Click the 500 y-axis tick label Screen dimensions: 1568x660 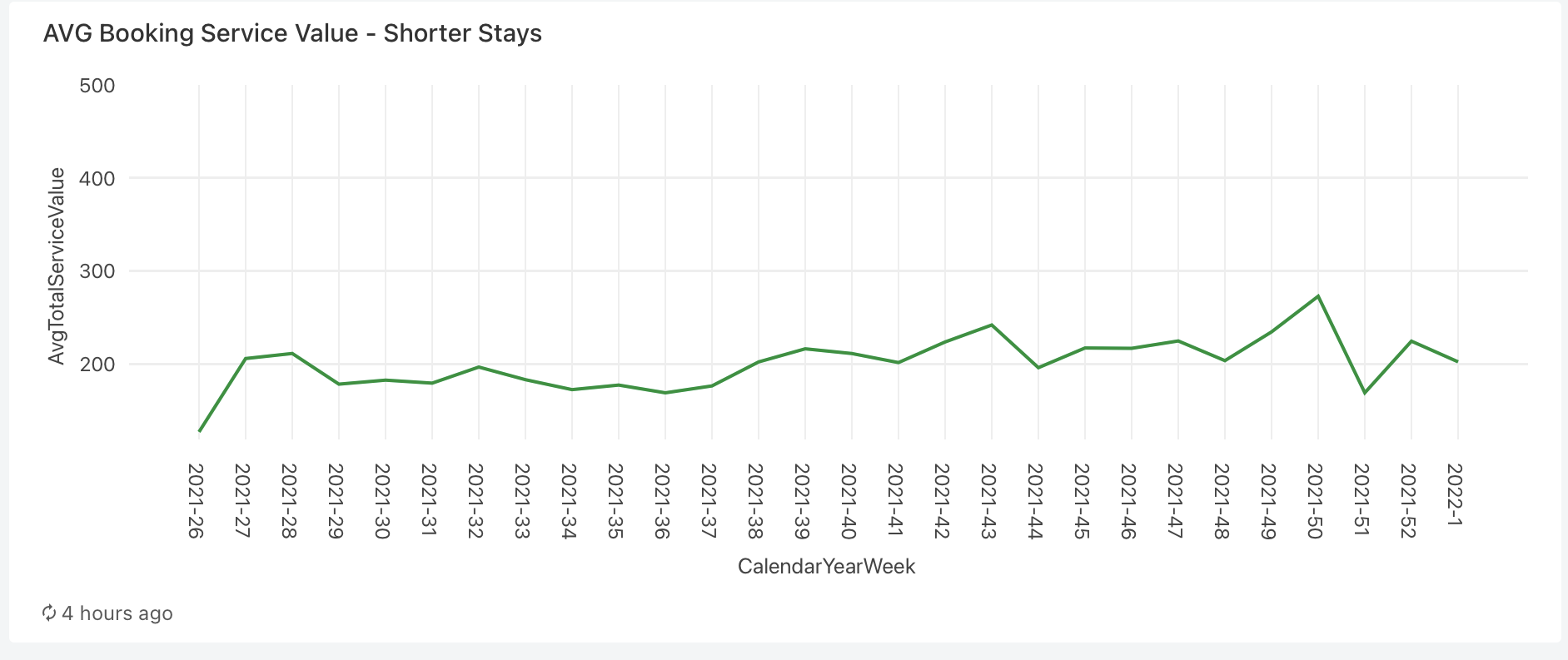pos(97,86)
